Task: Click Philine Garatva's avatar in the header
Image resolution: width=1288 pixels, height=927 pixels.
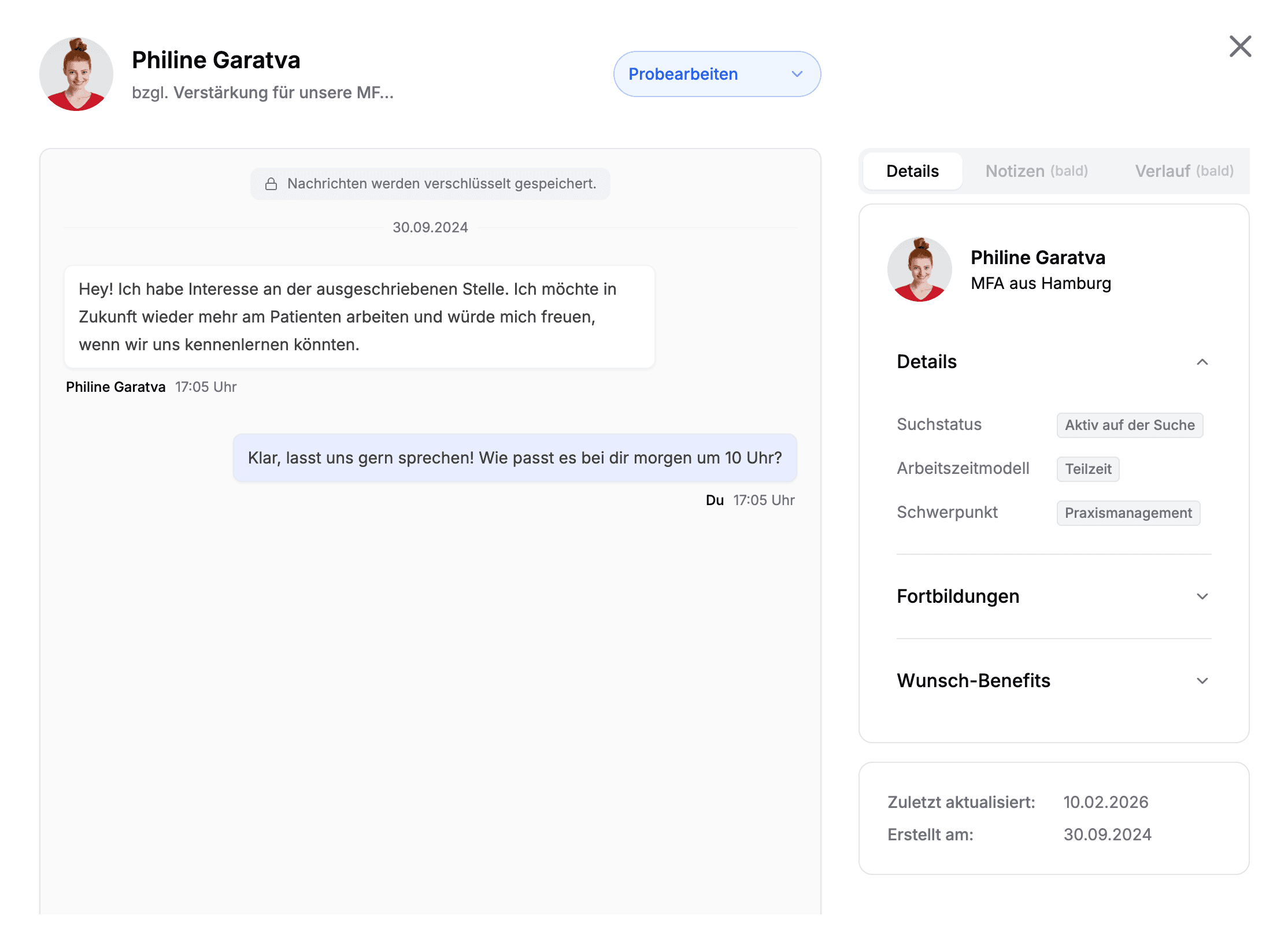Action: [76, 74]
